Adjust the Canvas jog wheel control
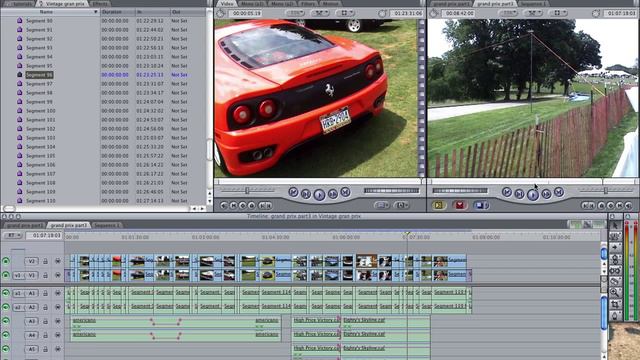Viewport: 640px width, 360px height. click(x=460, y=191)
